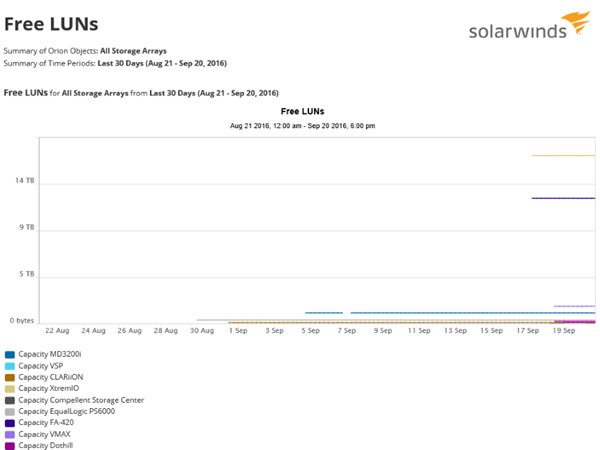Screen dimensions: 600x450
Task: Click the 5 Sep x-axis date label
Action: point(310,330)
